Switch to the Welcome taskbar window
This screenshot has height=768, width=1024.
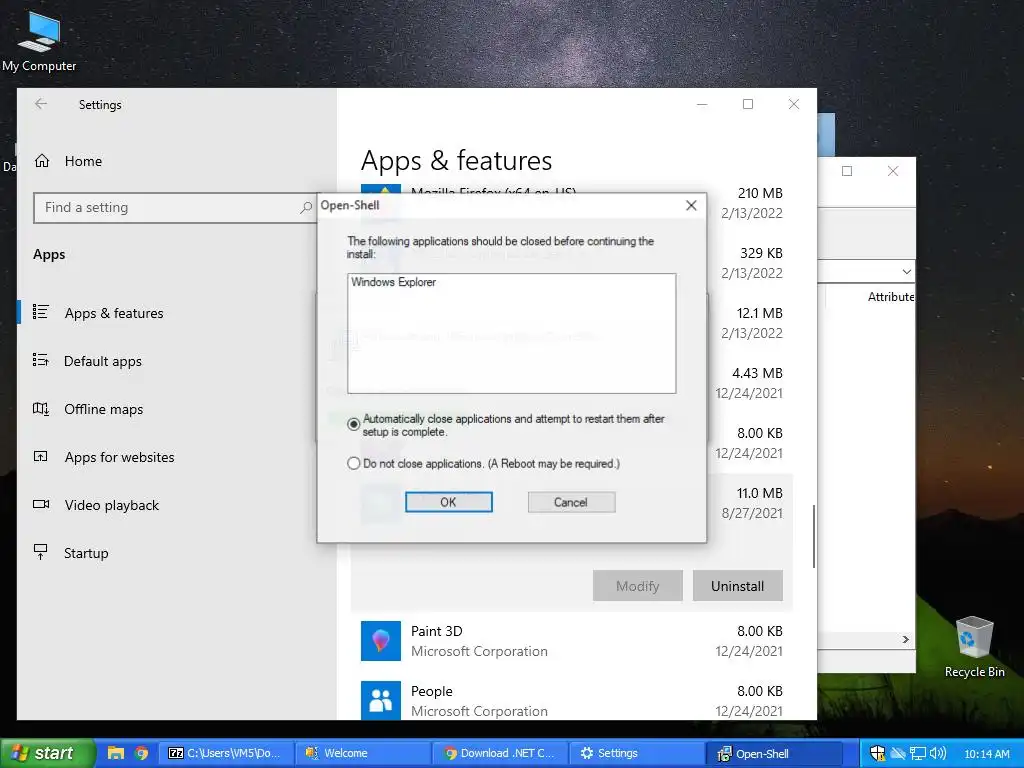click(362, 753)
